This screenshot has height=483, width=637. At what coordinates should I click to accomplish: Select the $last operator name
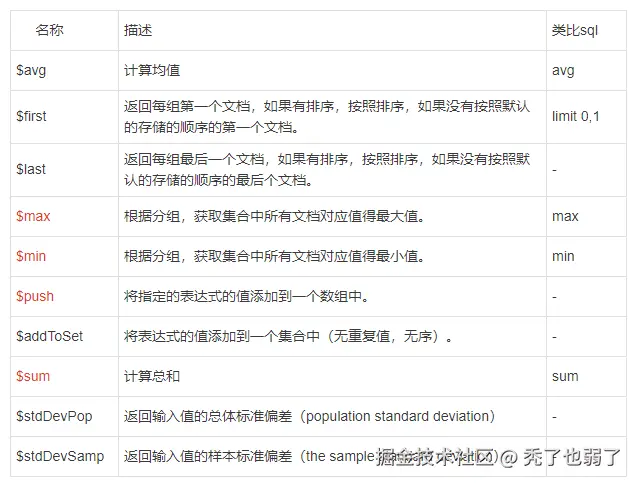click(31, 169)
